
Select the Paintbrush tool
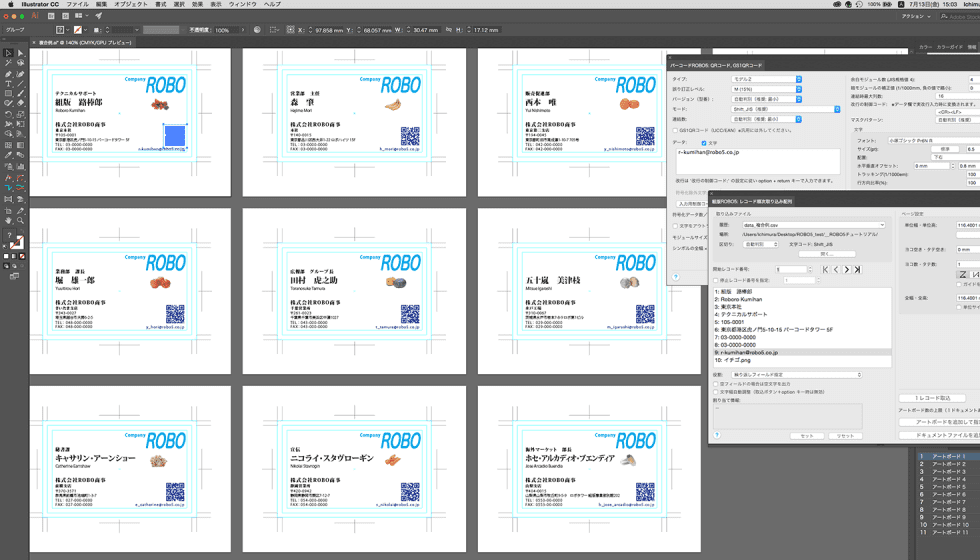(20, 94)
